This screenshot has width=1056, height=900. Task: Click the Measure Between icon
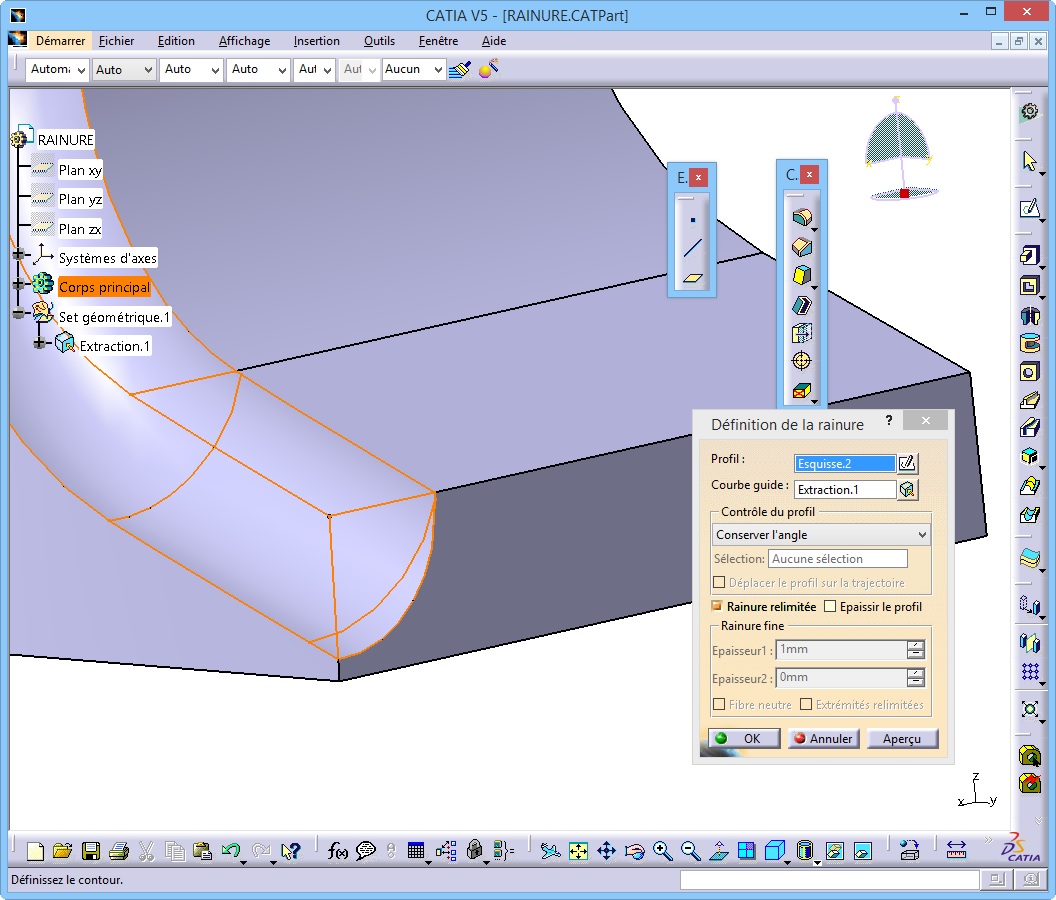pos(956,851)
